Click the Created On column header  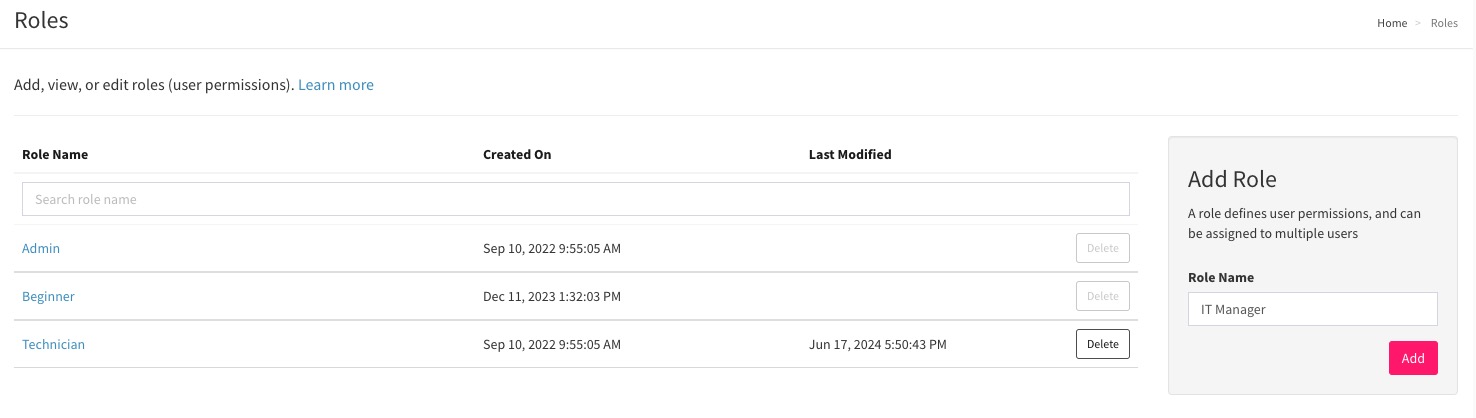[517, 155]
